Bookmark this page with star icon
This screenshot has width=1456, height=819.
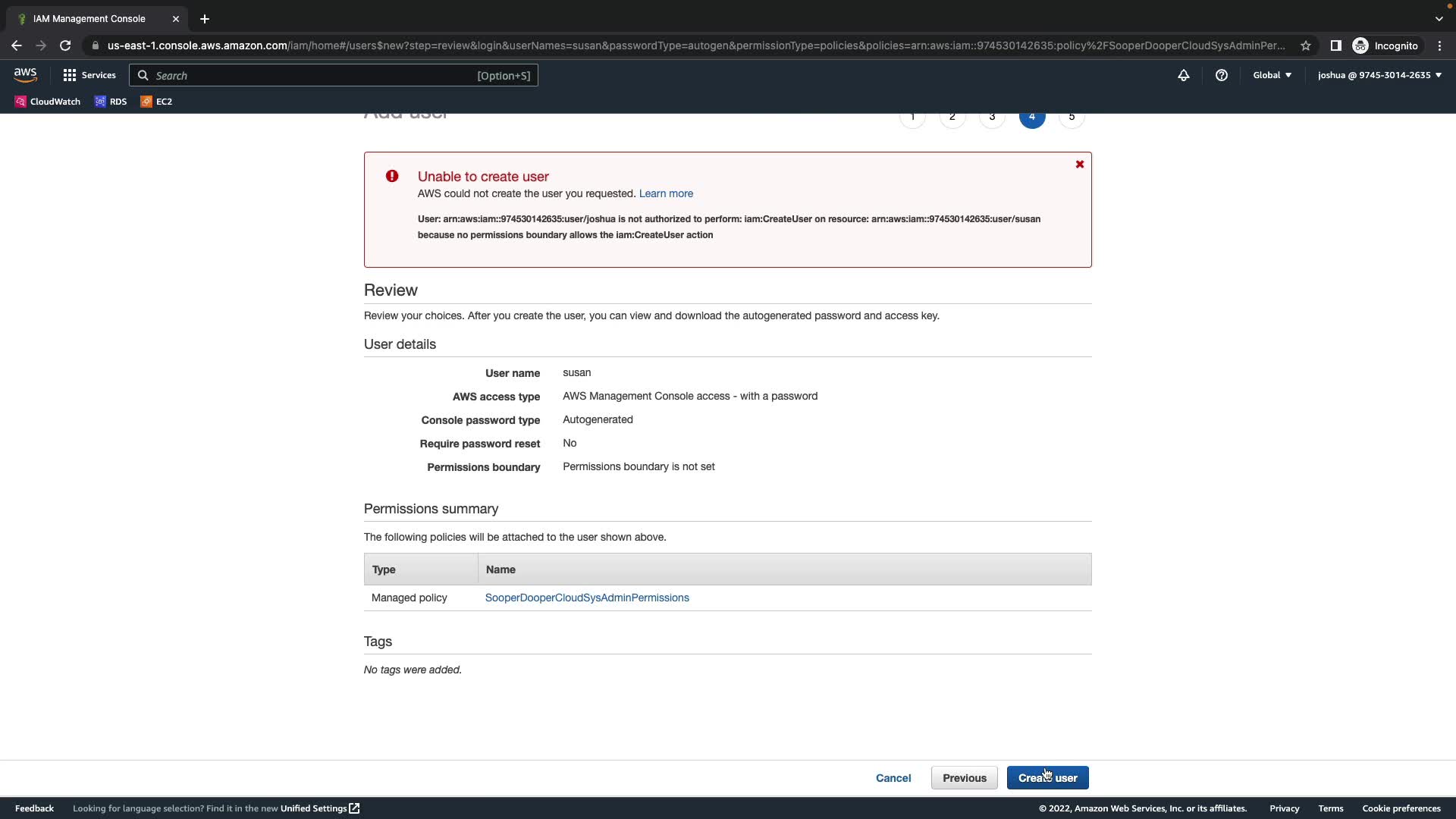click(1305, 45)
